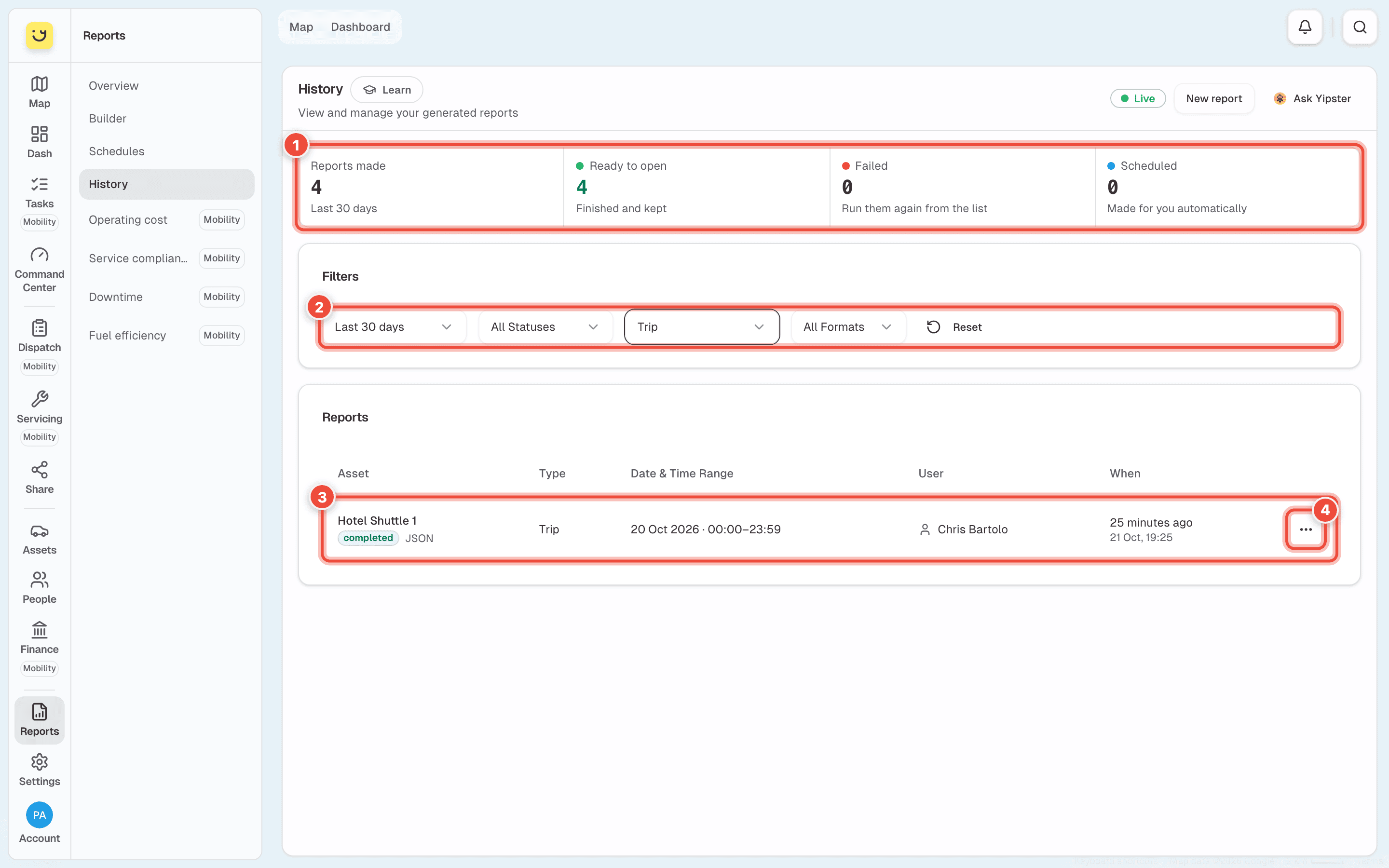Reset the filters
The image size is (1389, 868).
[x=954, y=327]
